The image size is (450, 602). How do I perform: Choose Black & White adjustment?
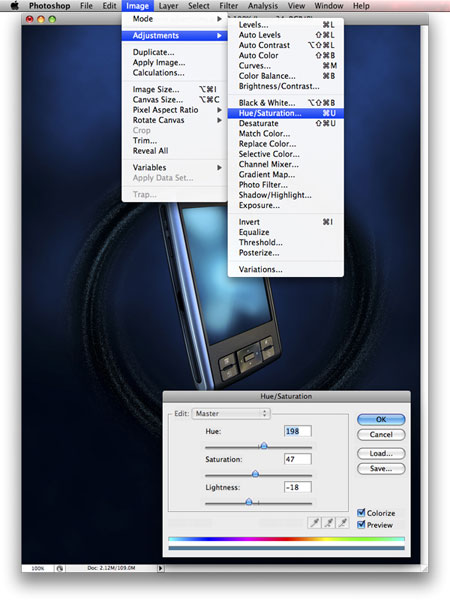pos(286,103)
